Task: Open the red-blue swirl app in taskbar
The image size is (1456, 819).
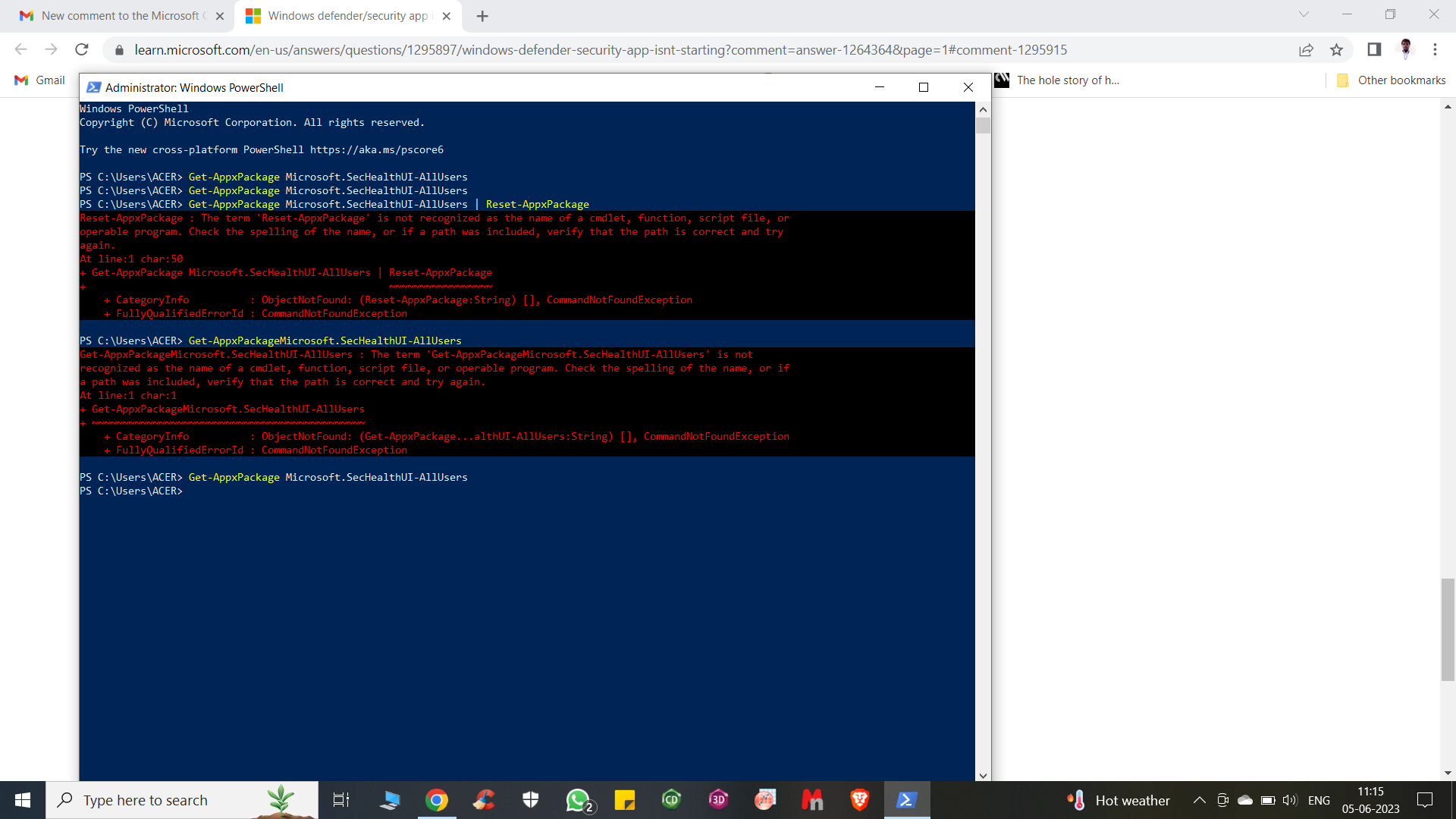Action: click(484, 800)
